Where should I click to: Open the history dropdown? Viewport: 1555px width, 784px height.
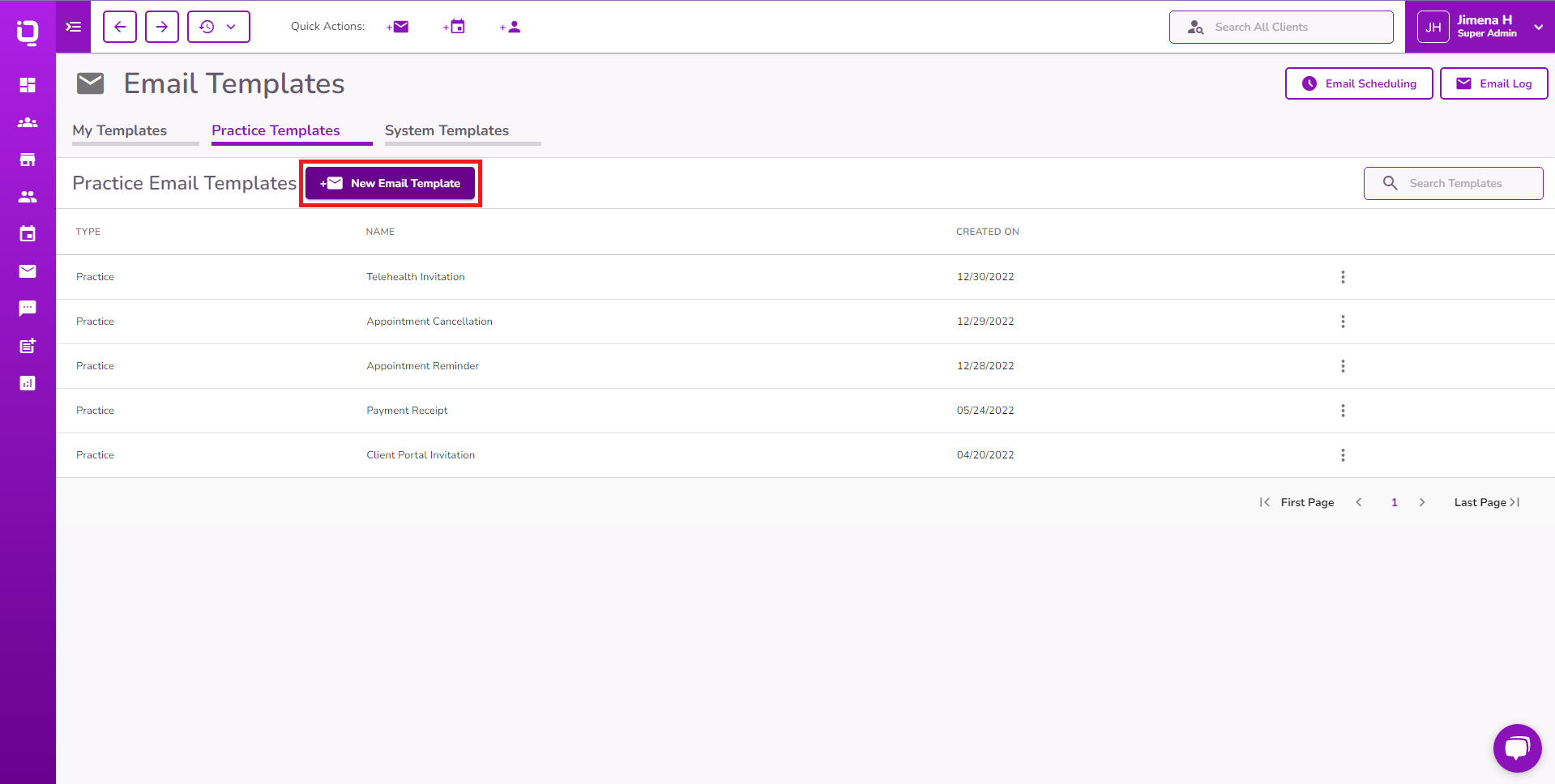(x=219, y=27)
